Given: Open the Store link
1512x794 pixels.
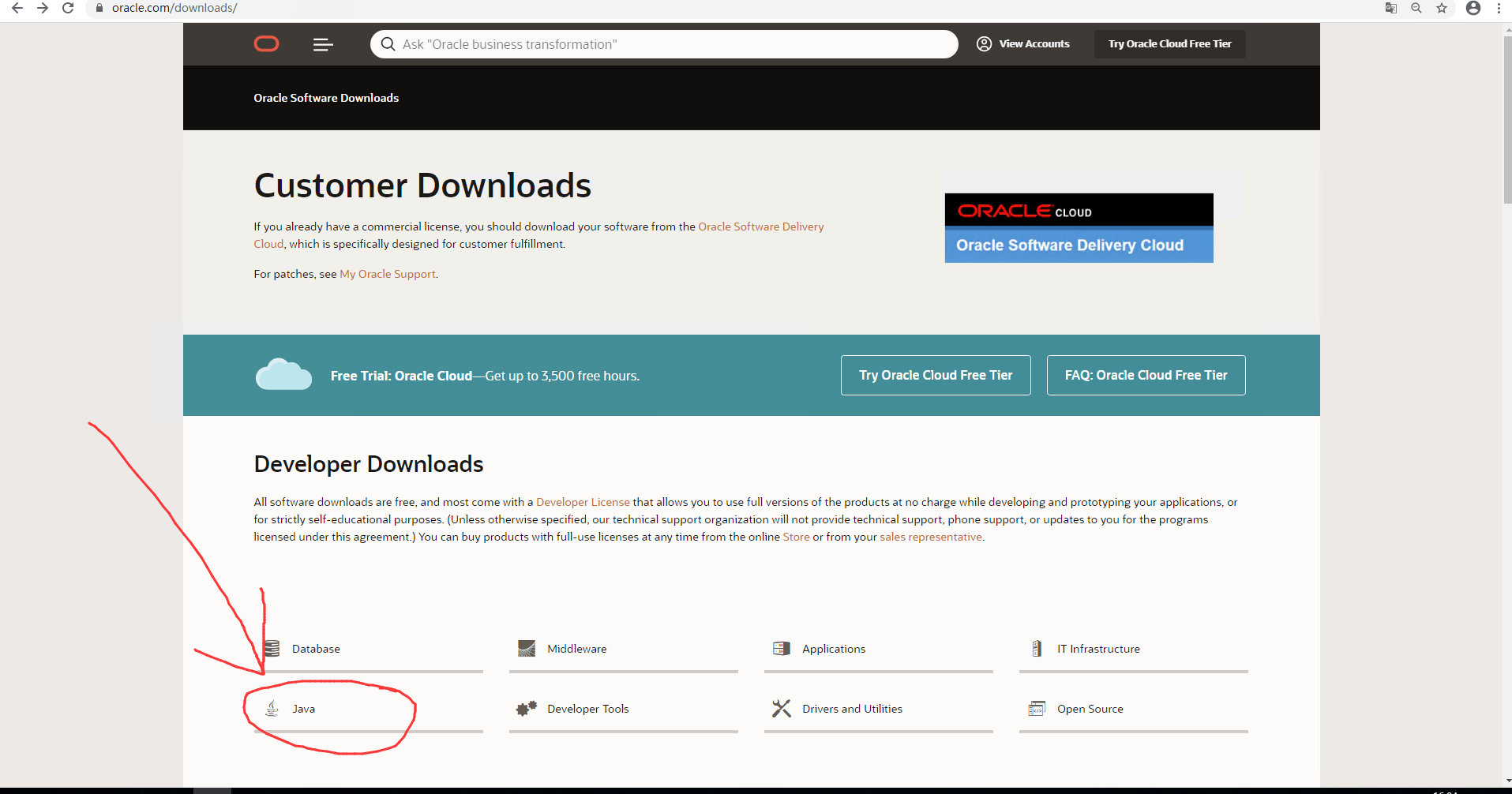Looking at the screenshot, I should tap(796, 537).
